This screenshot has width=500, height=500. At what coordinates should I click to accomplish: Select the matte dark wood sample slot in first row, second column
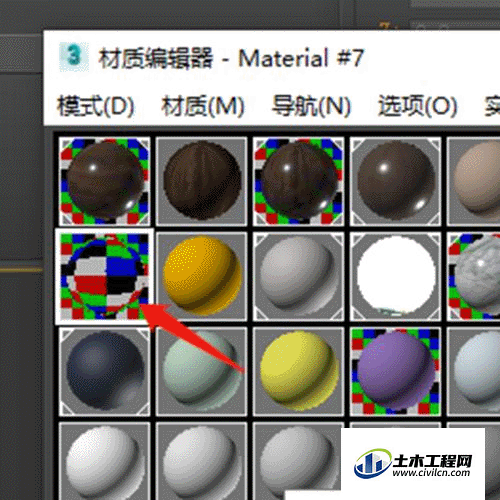pyautogui.click(x=202, y=181)
